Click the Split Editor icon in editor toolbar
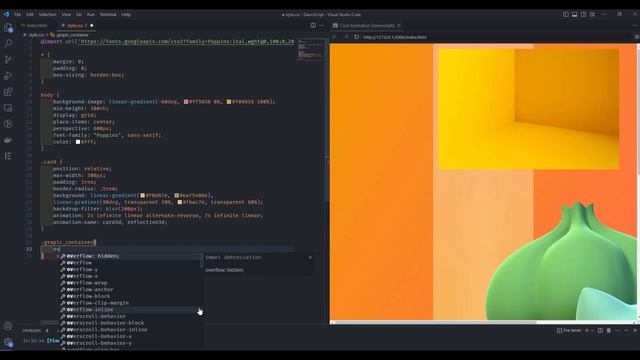The height and width of the screenshot is (360, 640). (x=313, y=25)
